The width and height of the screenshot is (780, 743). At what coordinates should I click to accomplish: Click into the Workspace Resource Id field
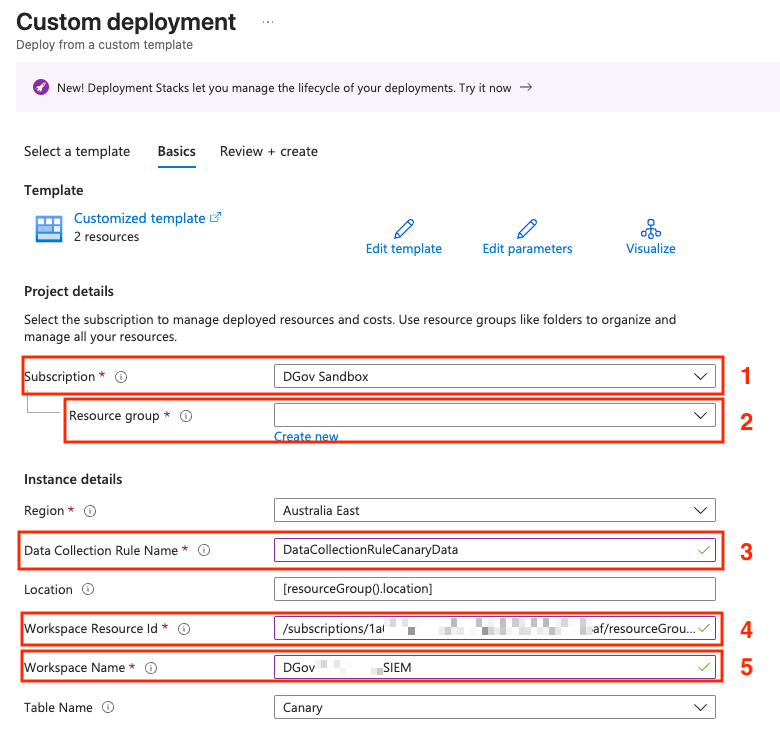coord(494,628)
